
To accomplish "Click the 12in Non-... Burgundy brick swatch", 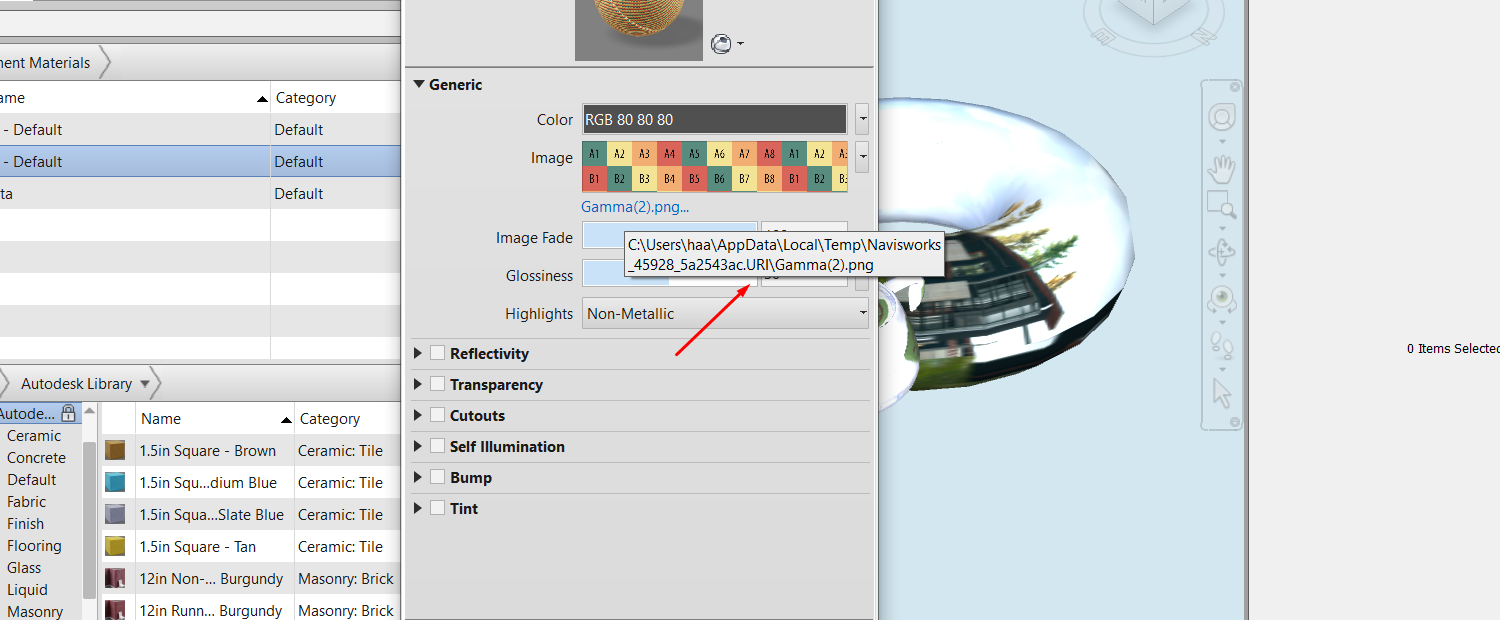I will click(x=115, y=578).
